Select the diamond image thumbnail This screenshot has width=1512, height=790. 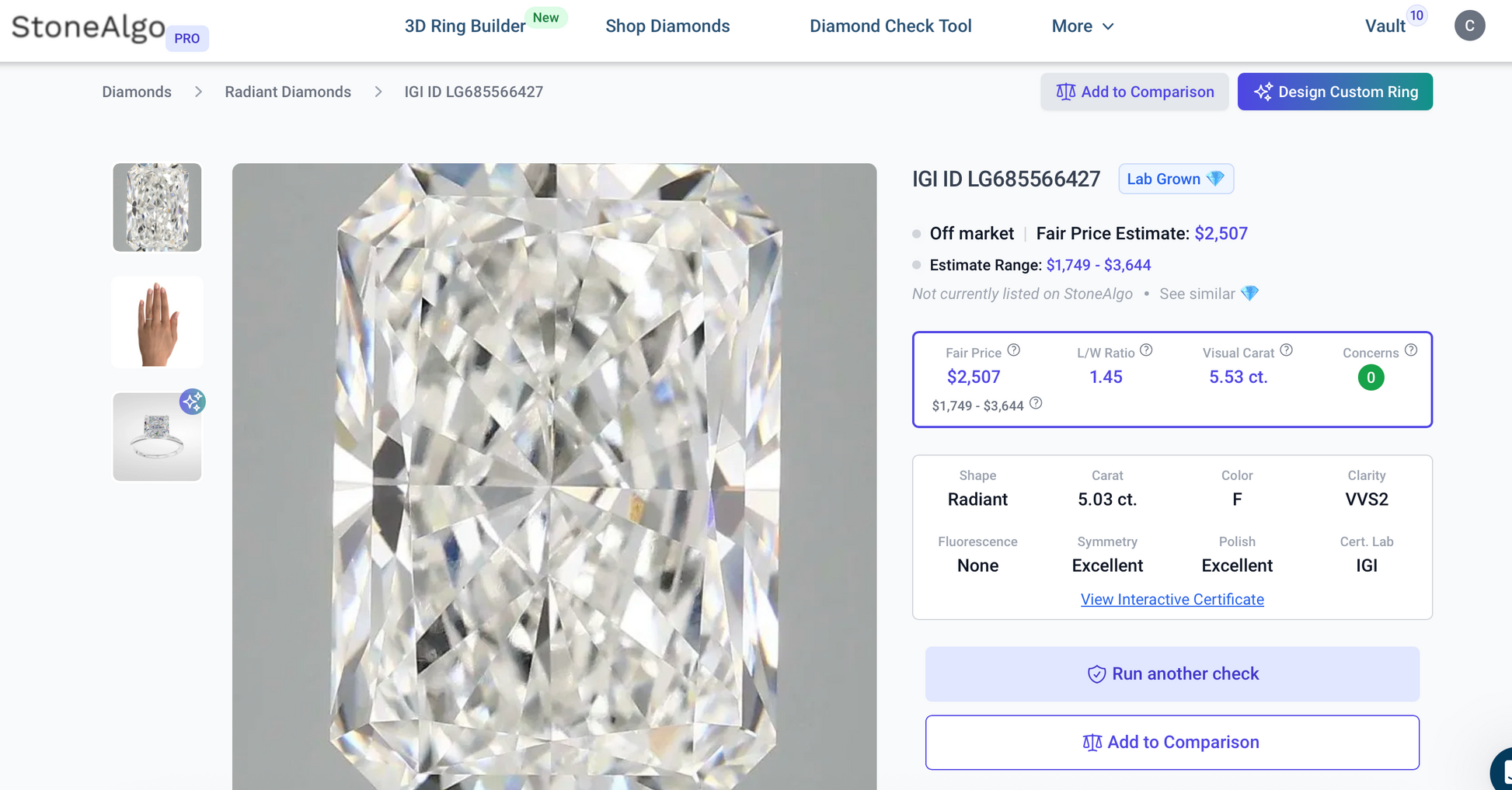coord(157,207)
